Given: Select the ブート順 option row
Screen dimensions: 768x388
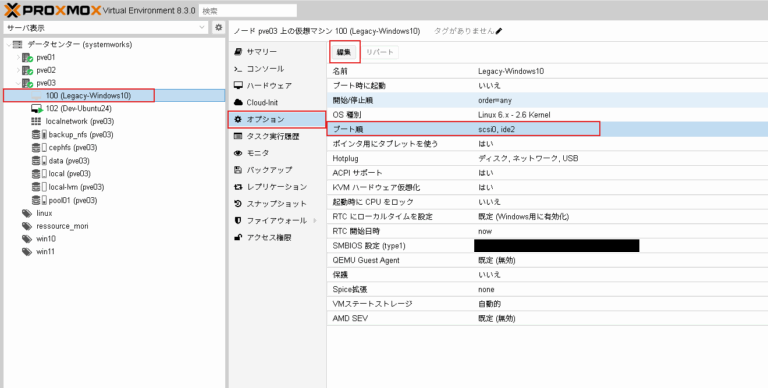Looking at the screenshot, I should coord(548,129).
